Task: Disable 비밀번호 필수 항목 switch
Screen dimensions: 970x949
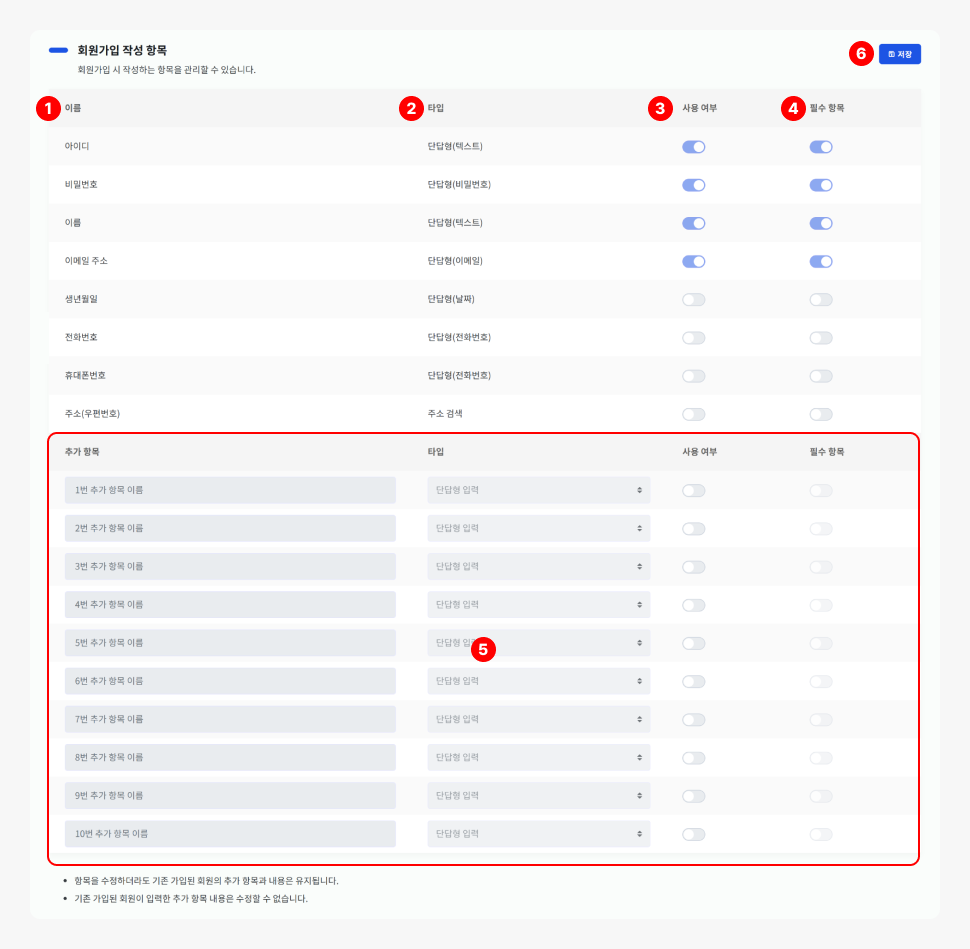Action: tap(820, 185)
